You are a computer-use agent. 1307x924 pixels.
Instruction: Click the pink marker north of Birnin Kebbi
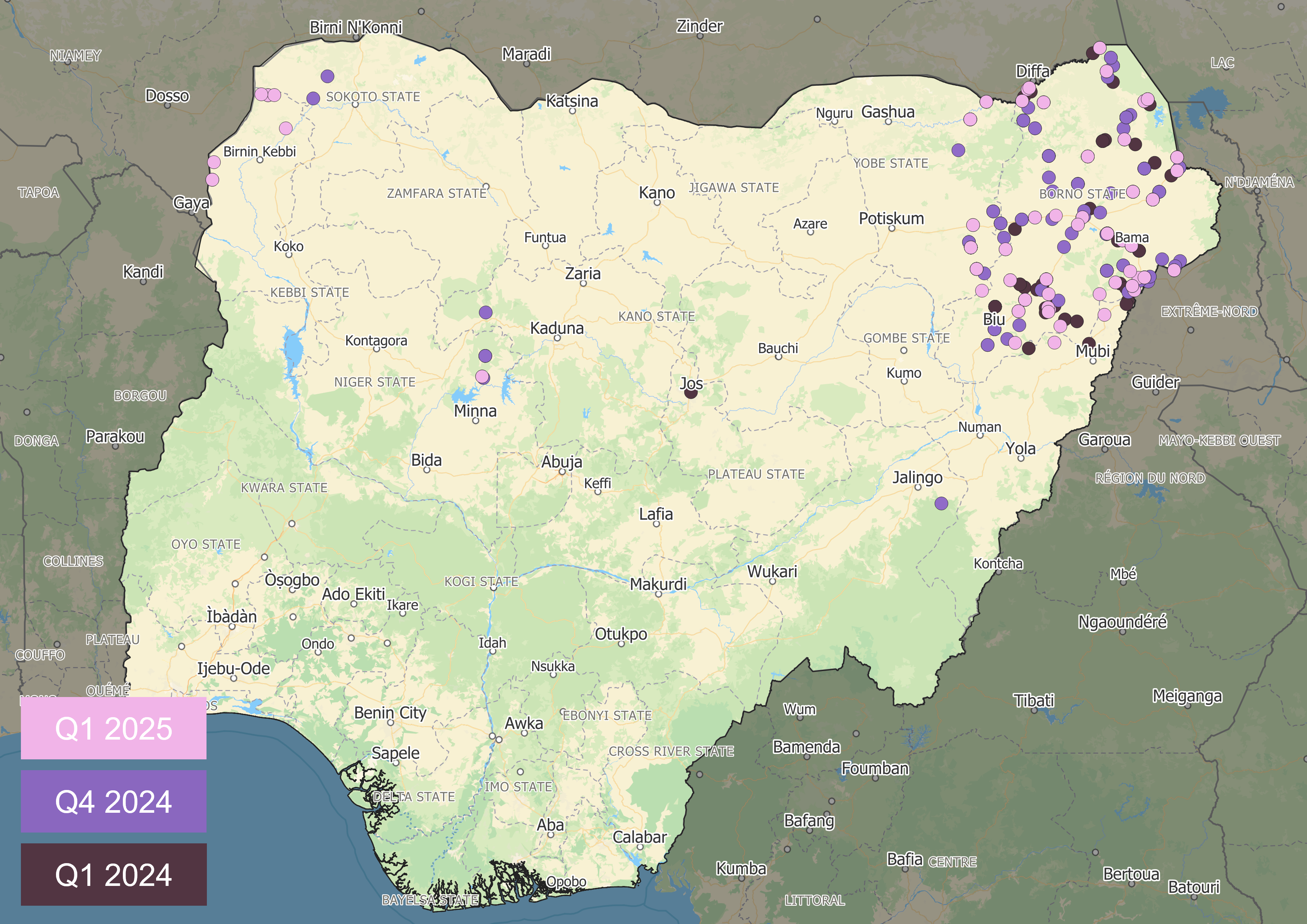pos(286,128)
